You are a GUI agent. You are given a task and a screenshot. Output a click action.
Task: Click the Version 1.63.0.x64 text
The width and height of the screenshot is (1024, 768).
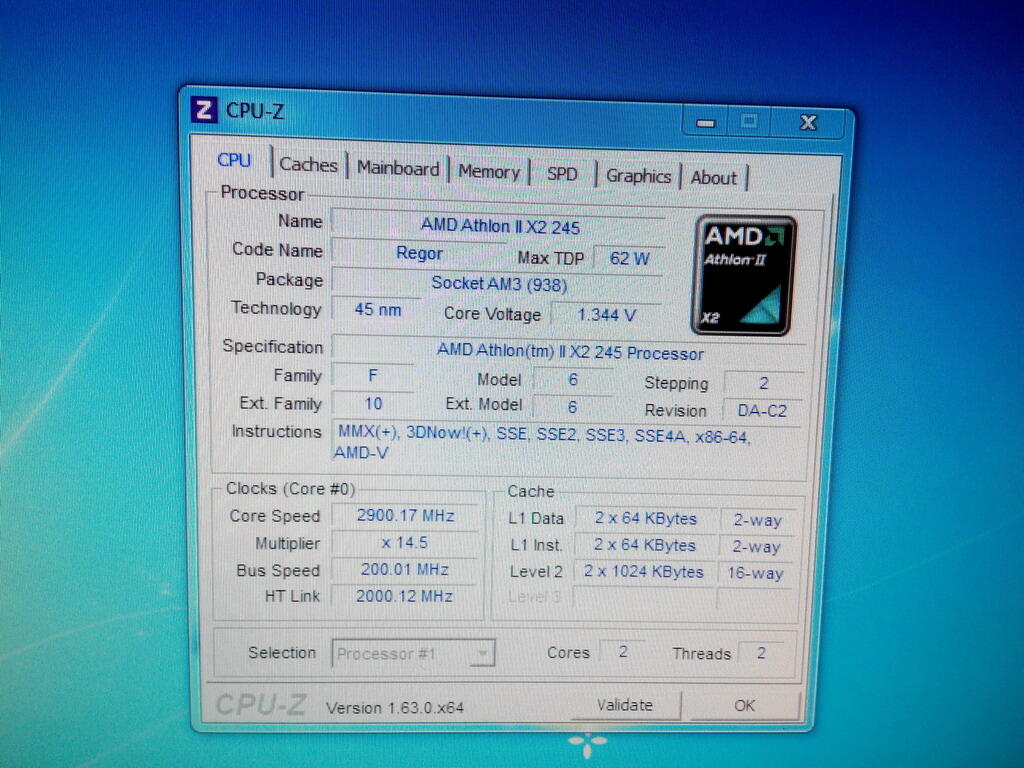coord(395,708)
